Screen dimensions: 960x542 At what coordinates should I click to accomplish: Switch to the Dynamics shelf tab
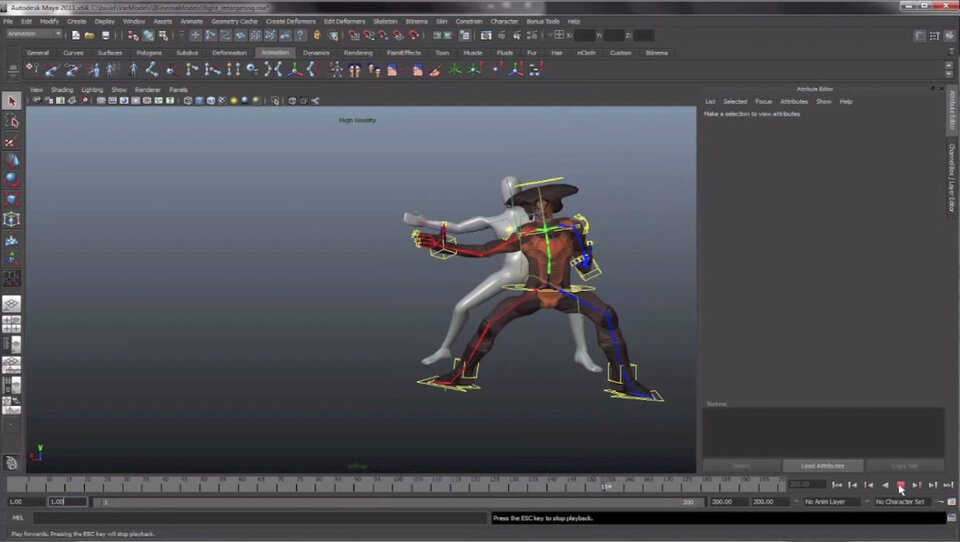316,53
